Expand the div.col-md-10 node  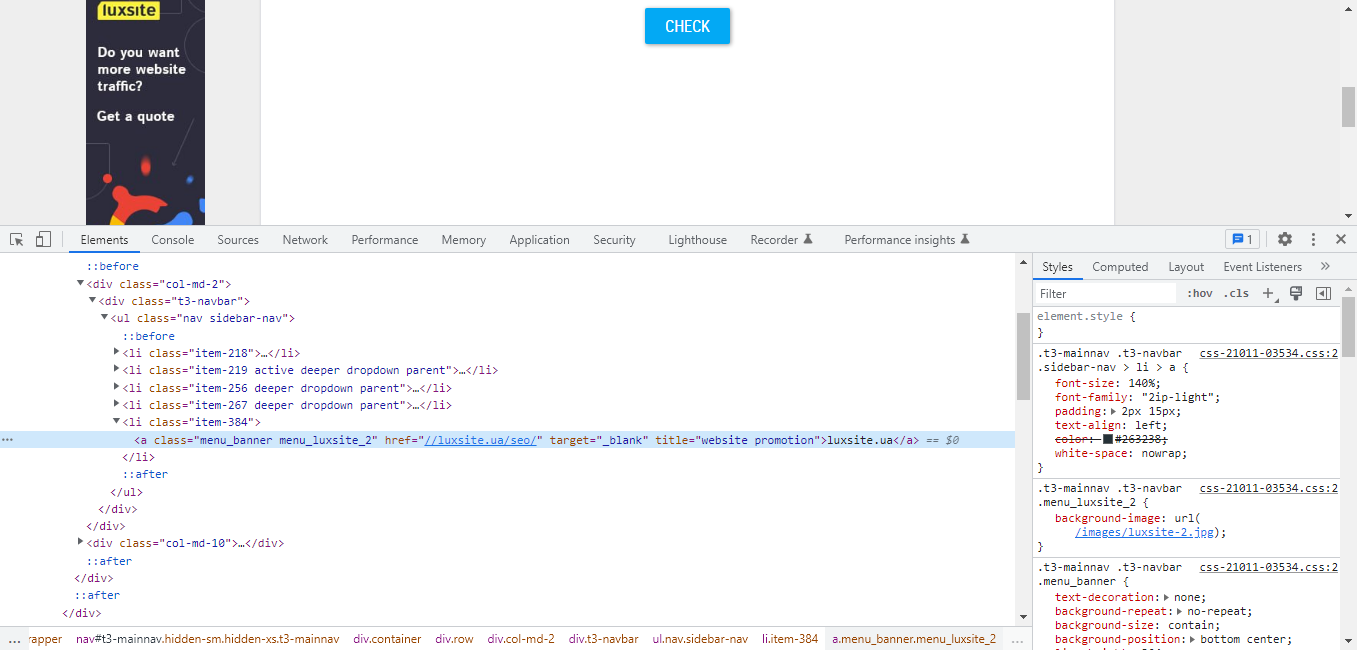pyautogui.click(x=80, y=543)
